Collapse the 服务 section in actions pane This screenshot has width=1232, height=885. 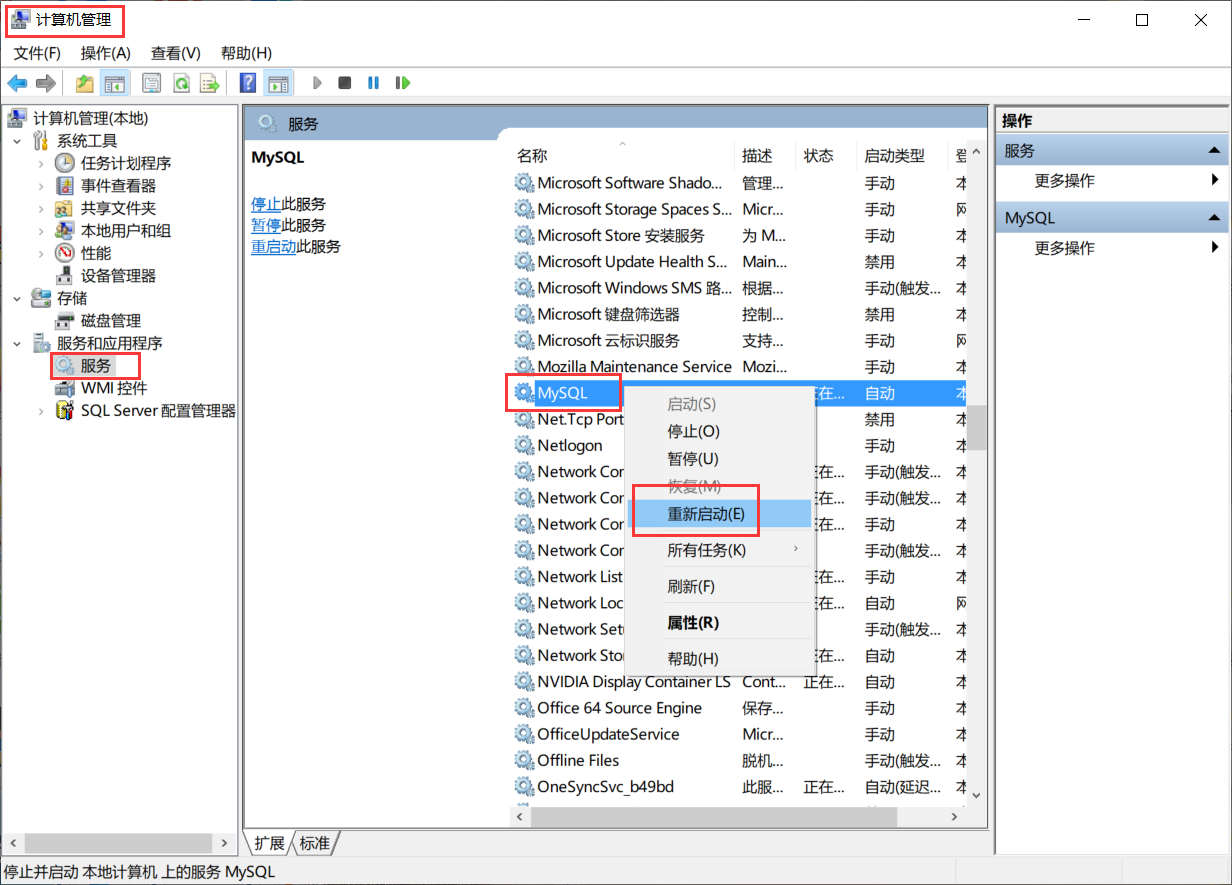[1214, 151]
